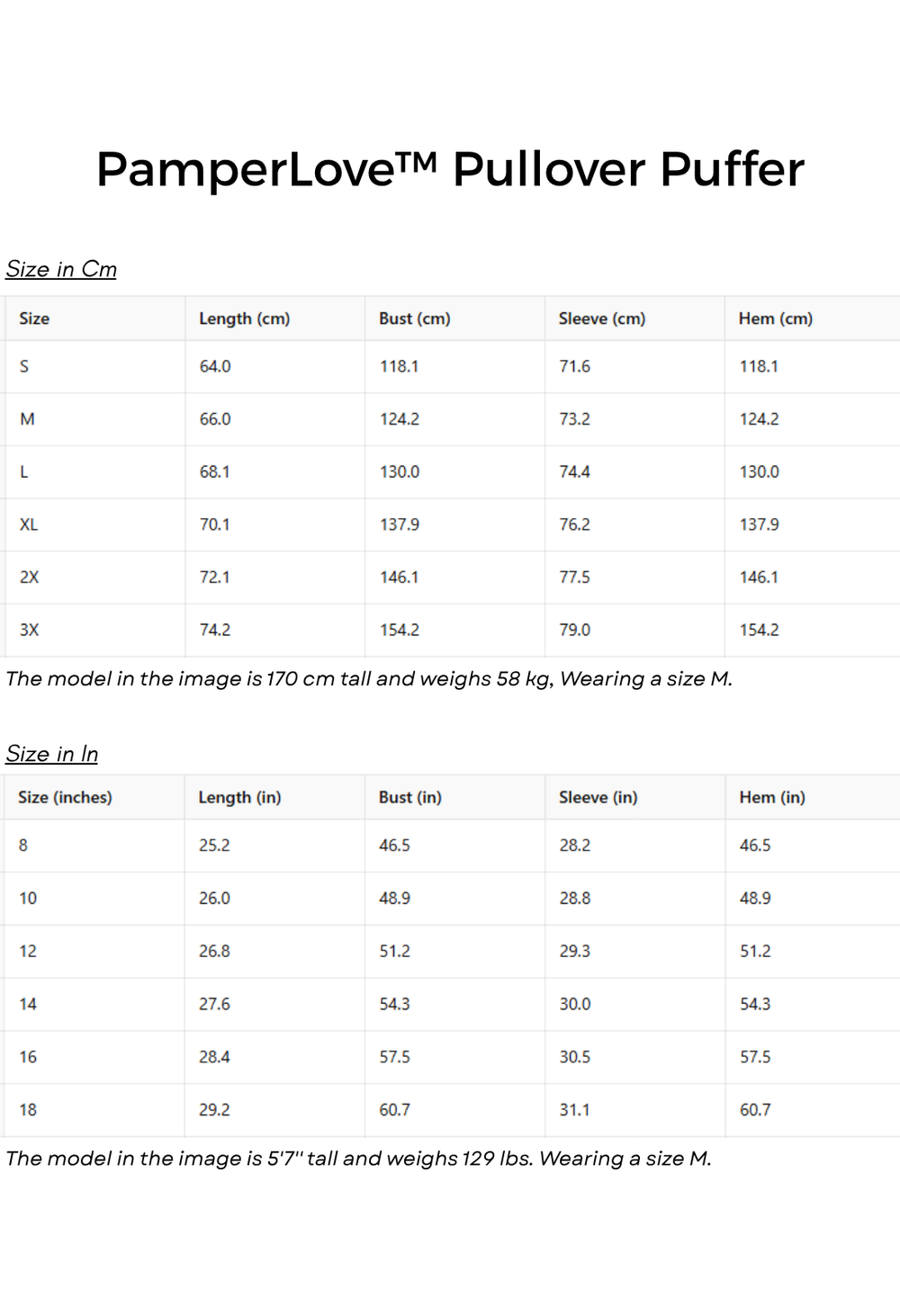
Task: Select the 'Sleeve (cm)' column header
Action: 601,318
